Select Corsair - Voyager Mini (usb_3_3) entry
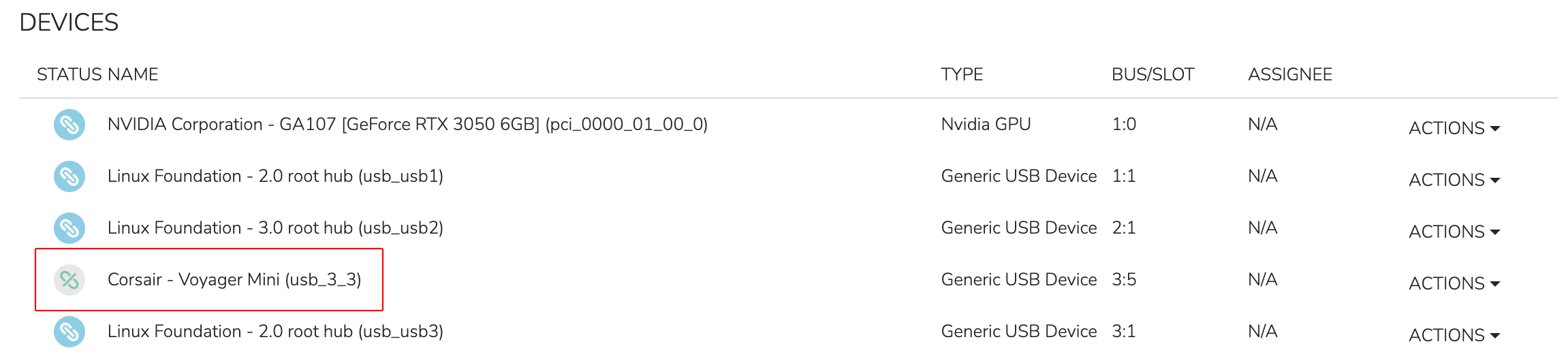The height and width of the screenshot is (361, 1568). tap(234, 280)
